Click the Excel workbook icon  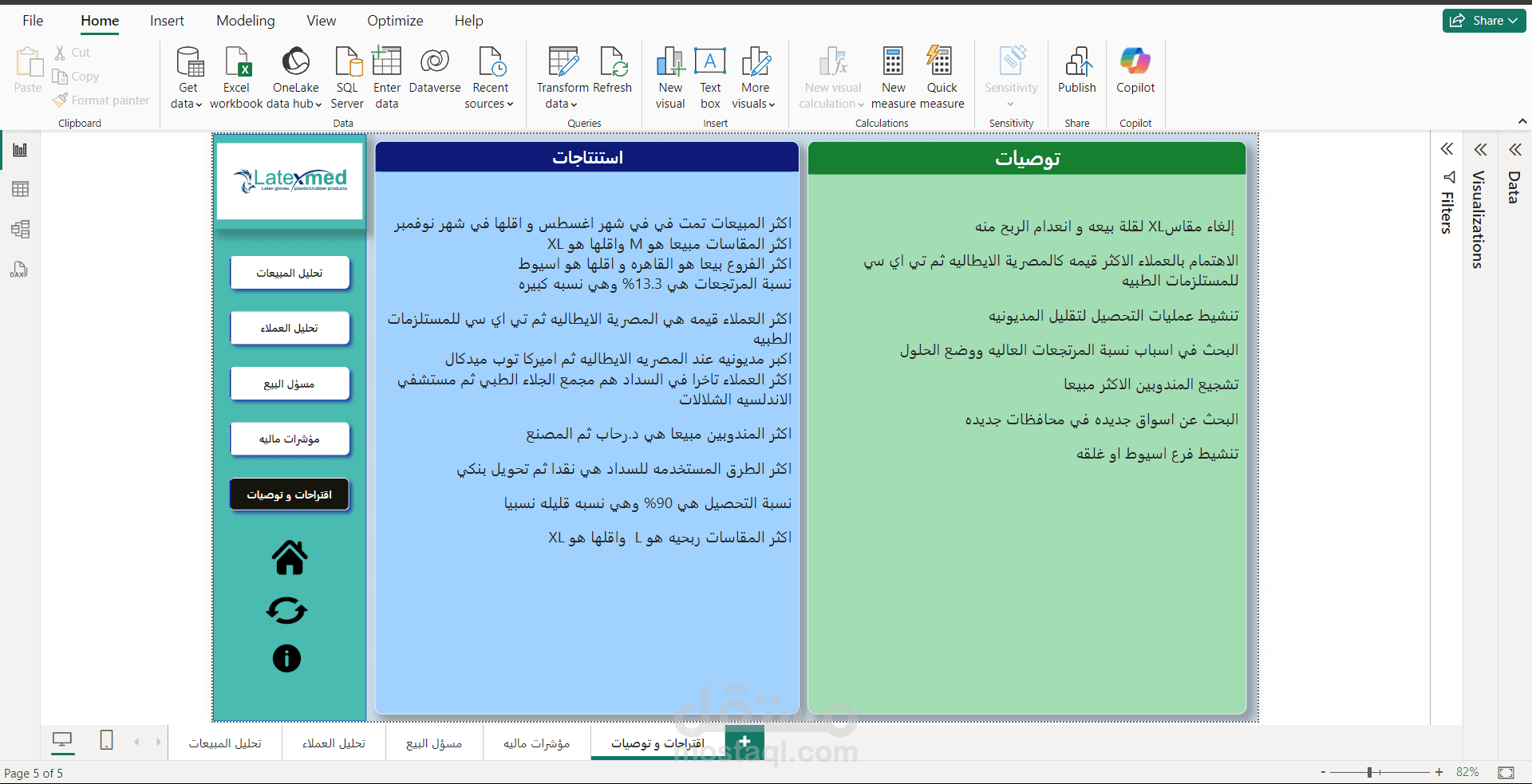pyautogui.click(x=237, y=61)
